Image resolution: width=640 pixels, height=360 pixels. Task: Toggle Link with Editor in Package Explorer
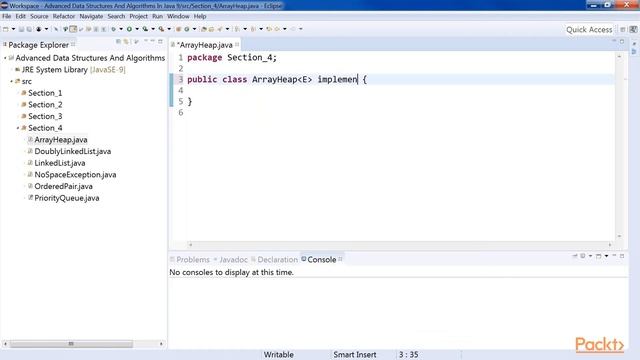coord(126,42)
